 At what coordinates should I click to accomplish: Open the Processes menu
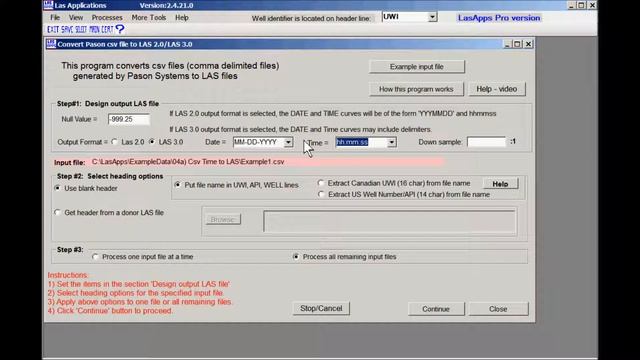coord(107,18)
